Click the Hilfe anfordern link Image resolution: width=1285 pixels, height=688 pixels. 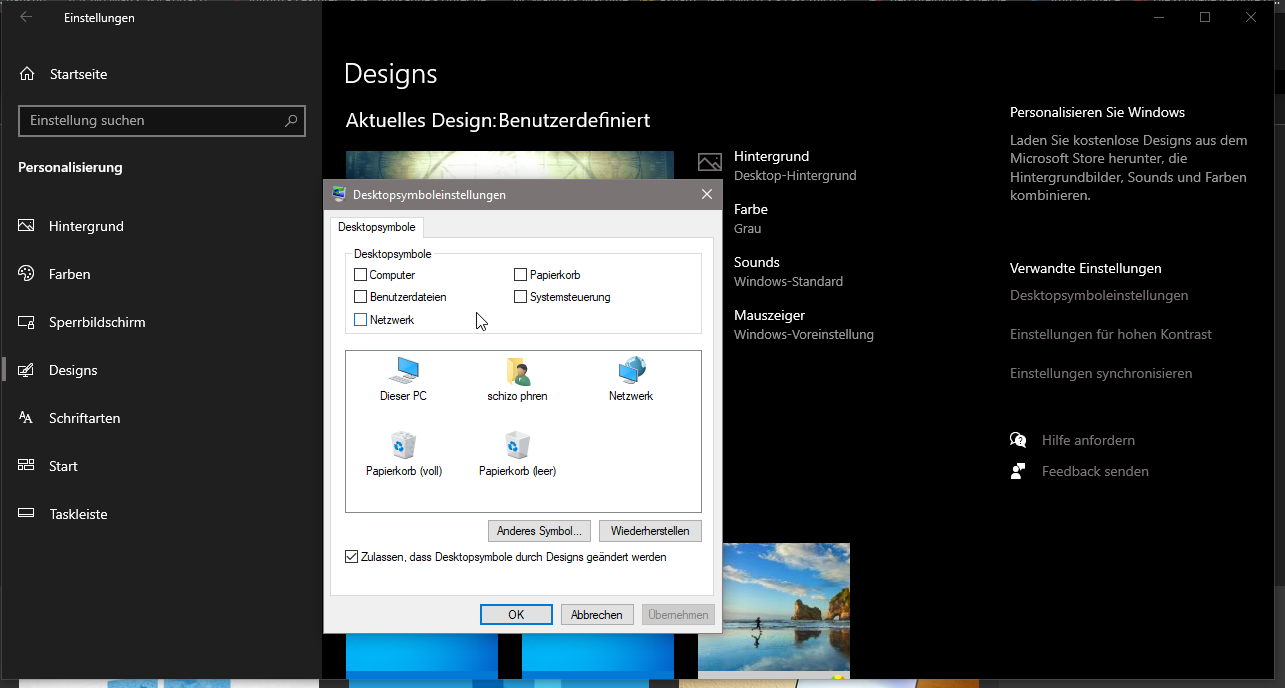(1088, 440)
